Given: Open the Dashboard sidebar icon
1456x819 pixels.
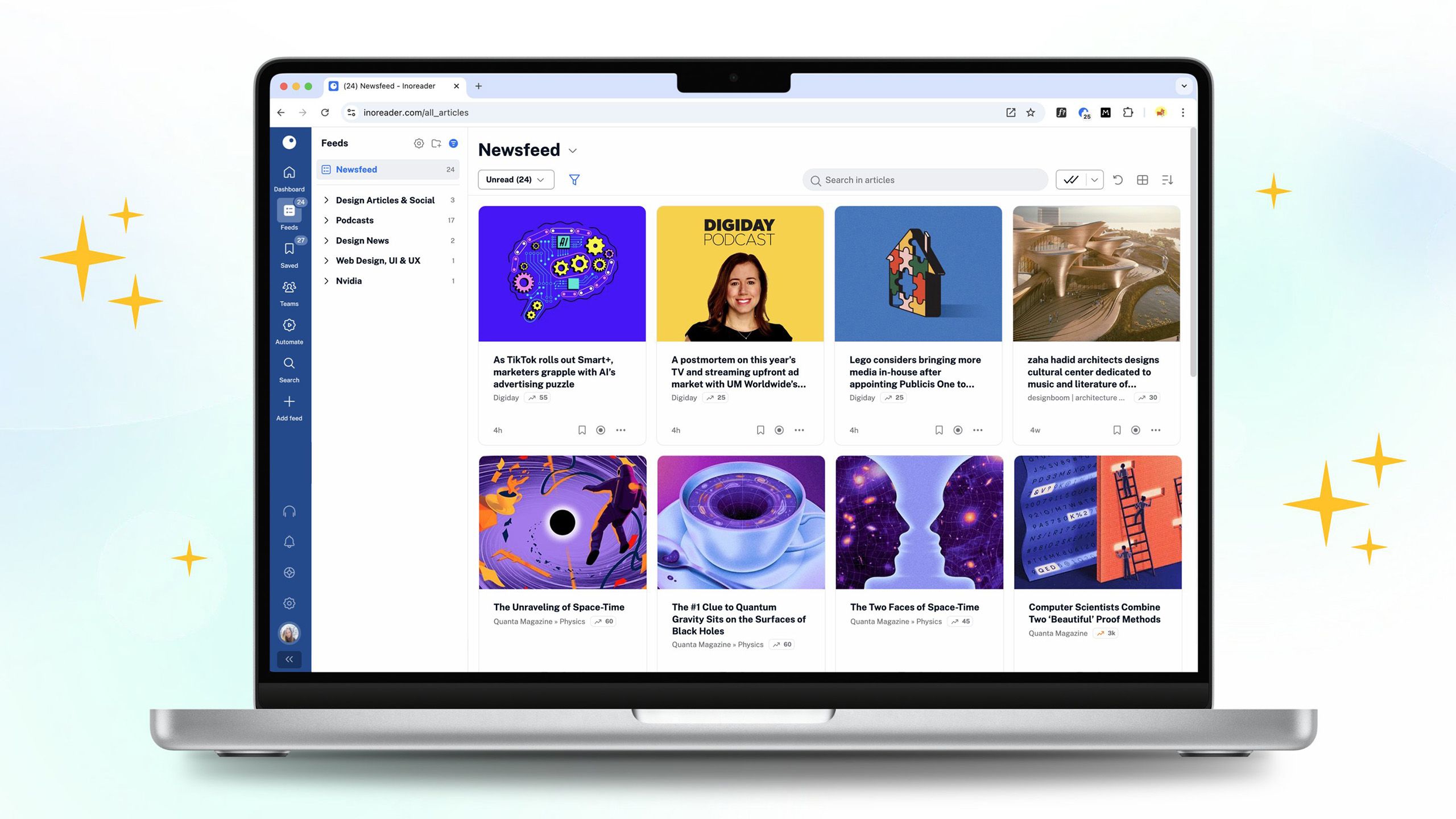Looking at the screenshot, I should (x=289, y=173).
